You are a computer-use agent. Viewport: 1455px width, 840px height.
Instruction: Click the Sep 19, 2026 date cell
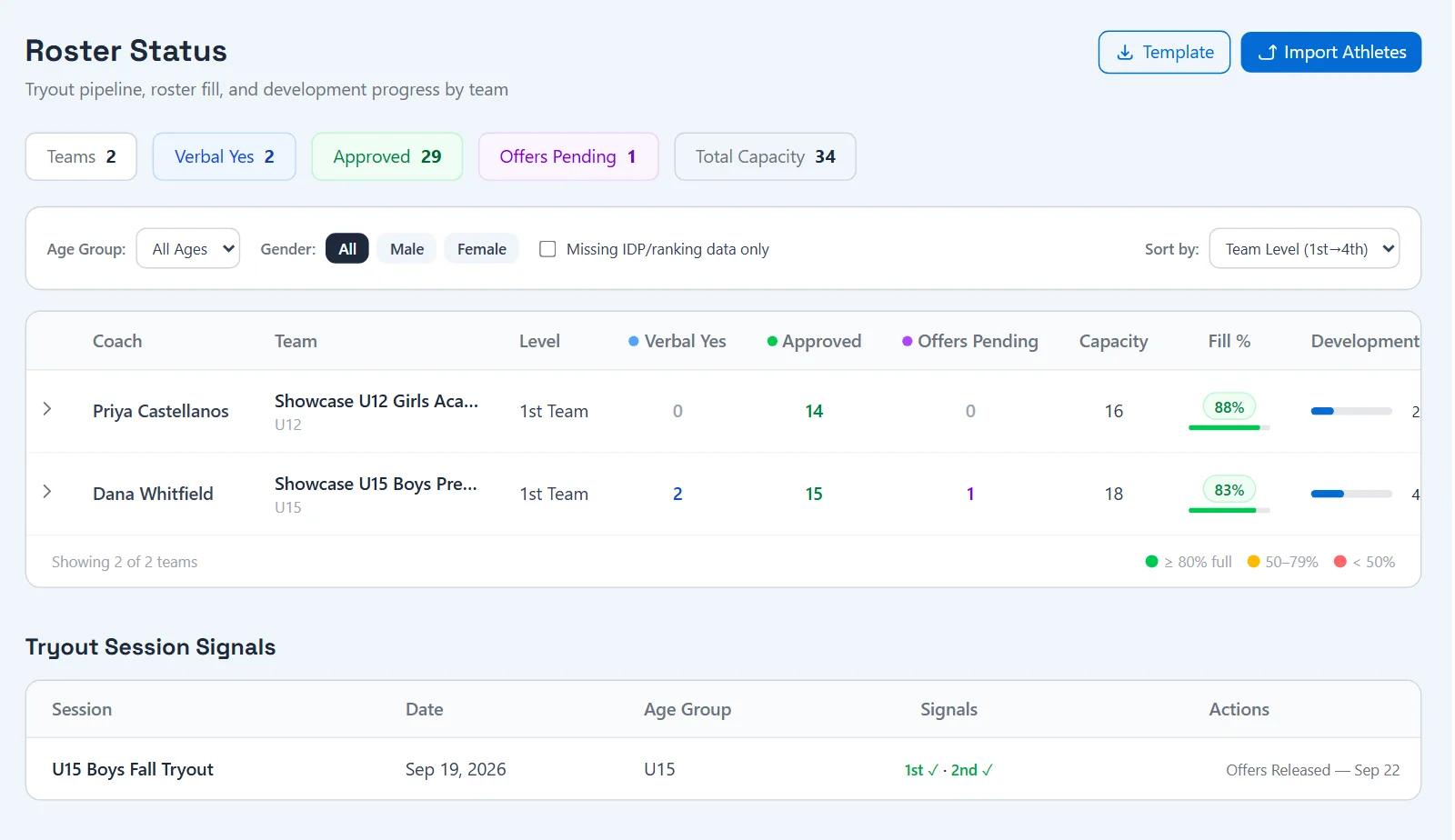click(x=456, y=769)
